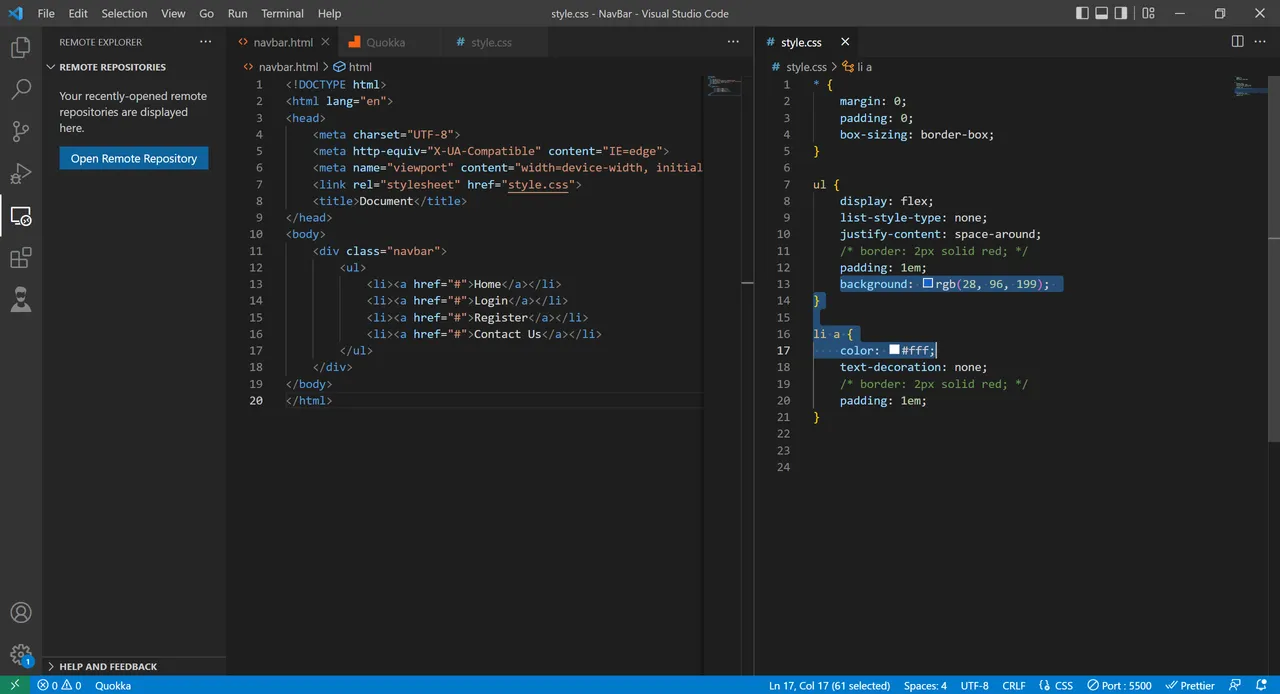
Task: Open the View menu
Action: (x=173, y=13)
